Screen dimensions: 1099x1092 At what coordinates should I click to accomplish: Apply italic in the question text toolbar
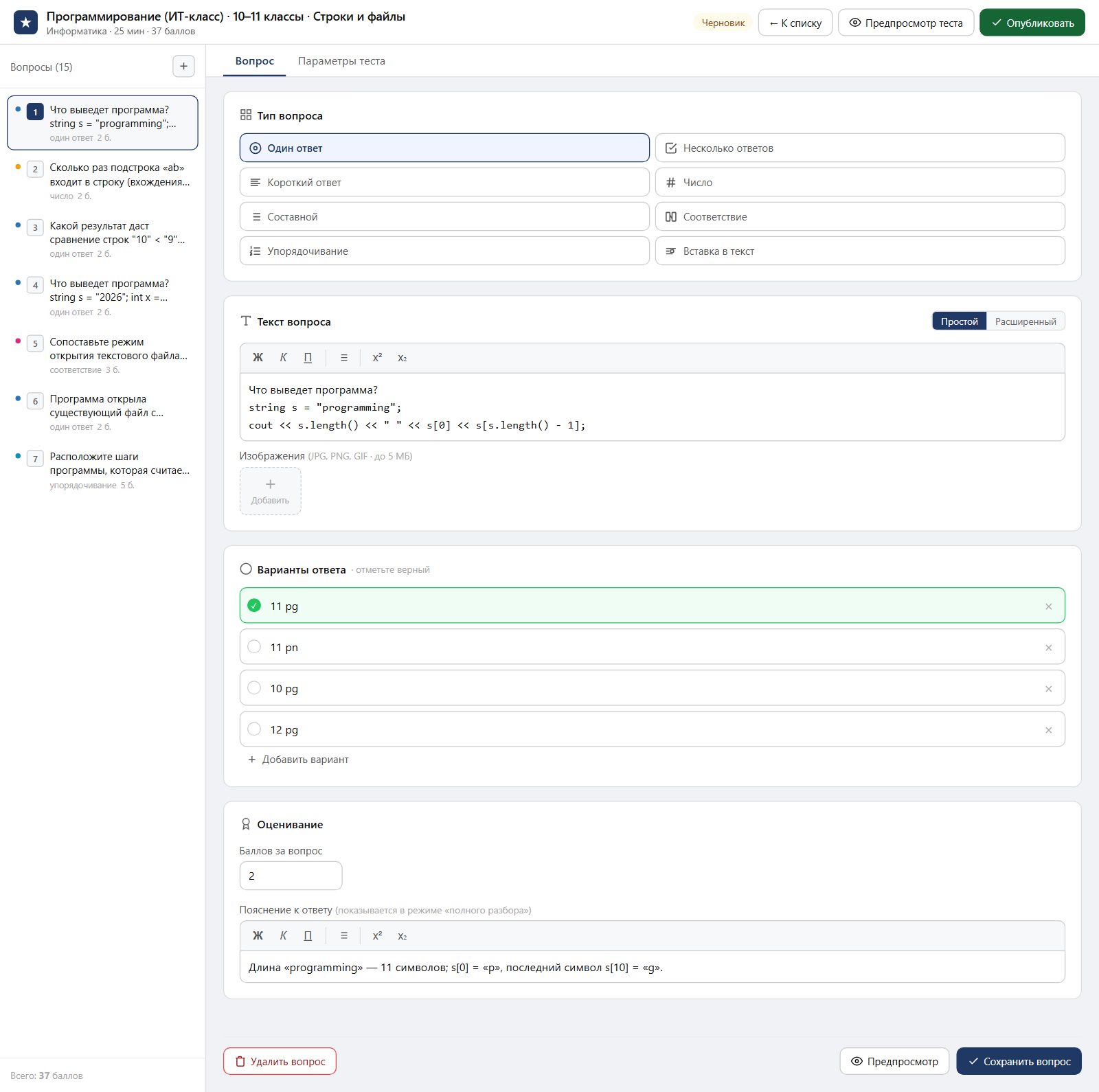click(x=283, y=358)
